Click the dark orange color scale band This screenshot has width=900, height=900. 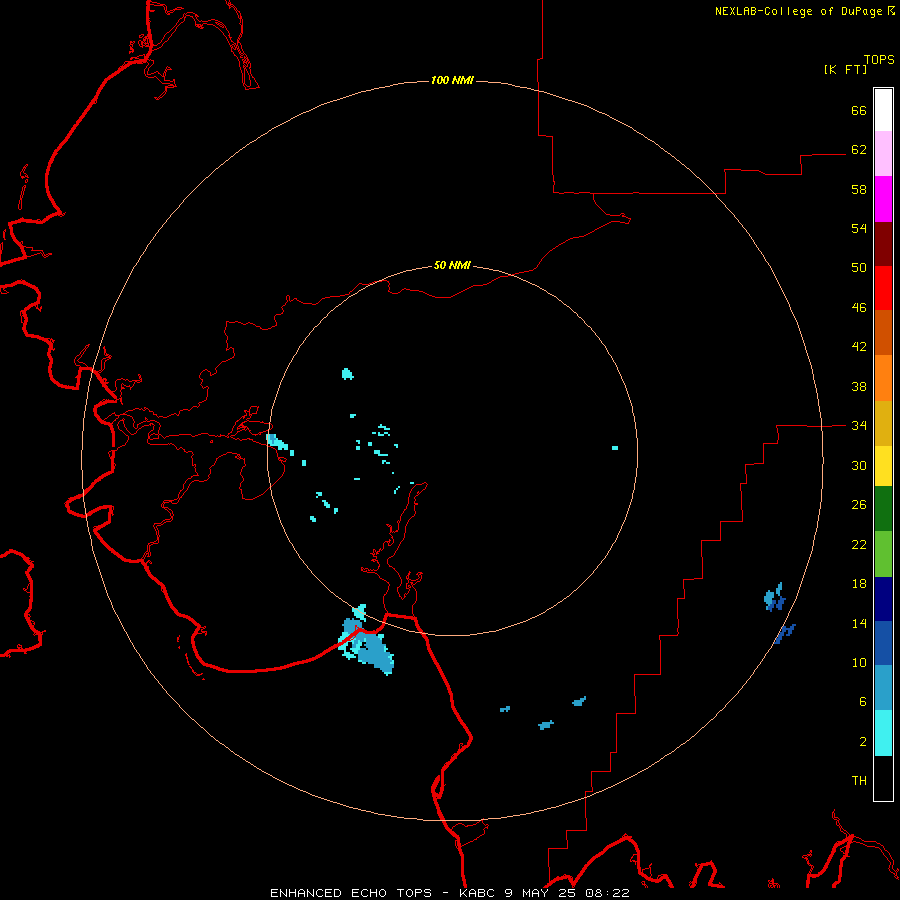click(883, 333)
